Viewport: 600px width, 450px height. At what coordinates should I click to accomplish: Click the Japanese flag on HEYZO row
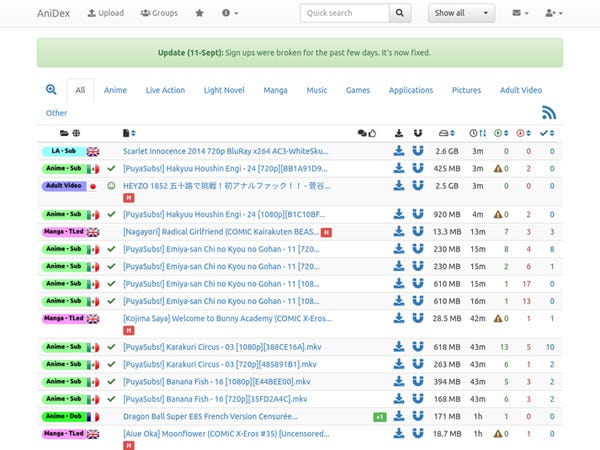[x=93, y=186]
